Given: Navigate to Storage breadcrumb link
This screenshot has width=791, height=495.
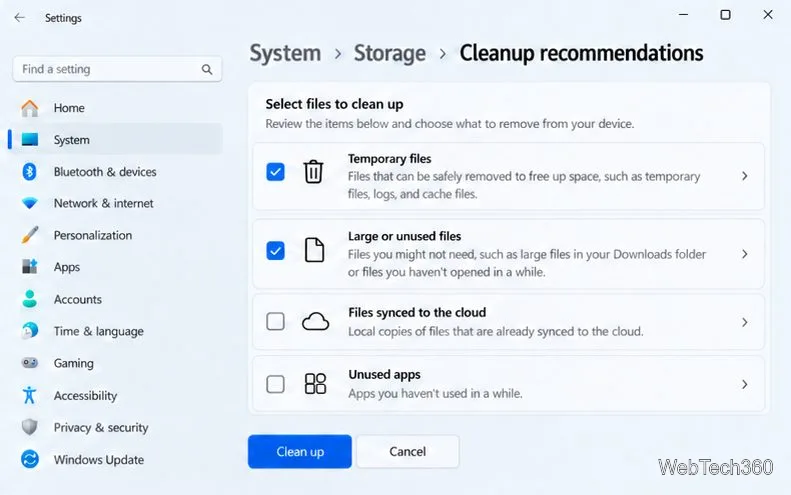Looking at the screenshot, I should pos(389,53).
